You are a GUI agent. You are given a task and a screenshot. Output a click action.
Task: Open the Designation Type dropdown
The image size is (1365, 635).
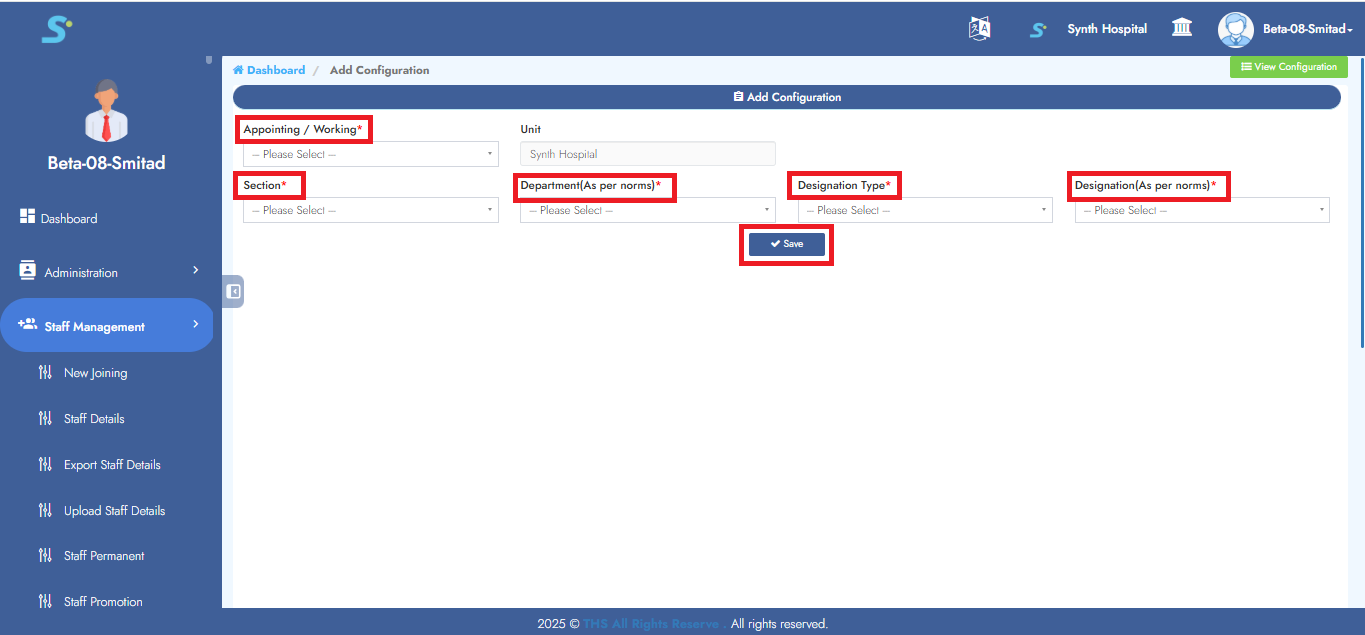922,209
